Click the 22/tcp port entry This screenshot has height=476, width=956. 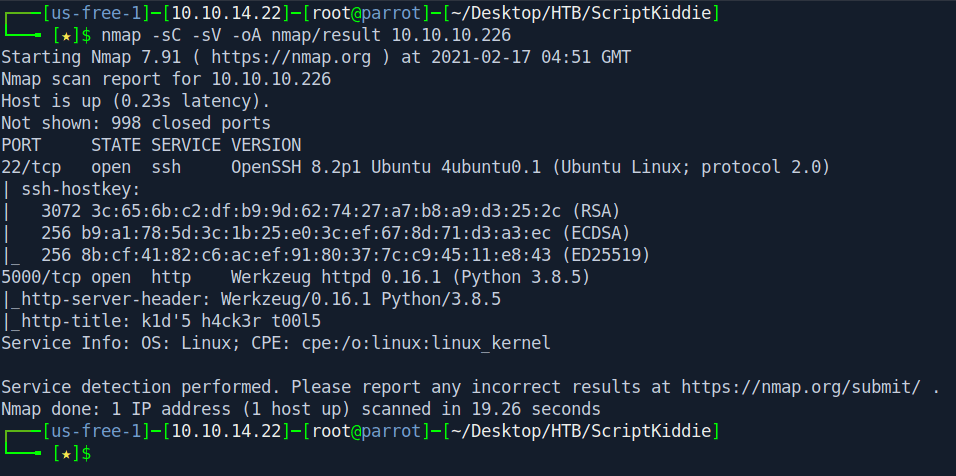tap(31, 167)
